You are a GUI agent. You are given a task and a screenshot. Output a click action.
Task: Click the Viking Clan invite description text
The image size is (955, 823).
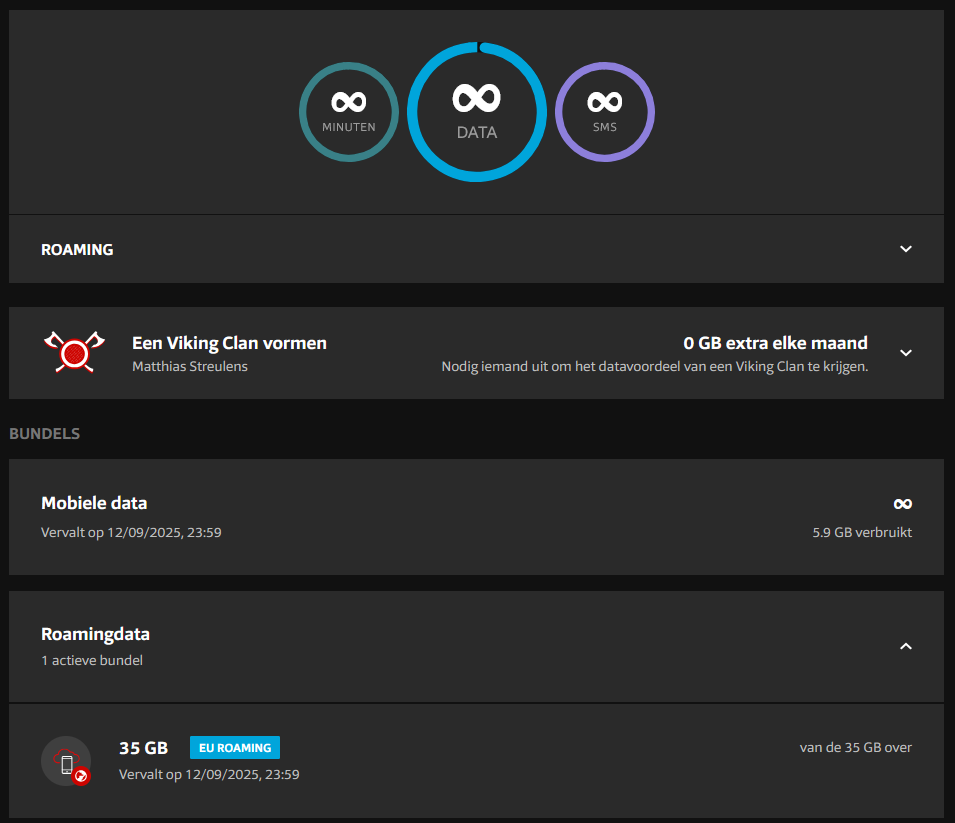[x=654, y=367]
